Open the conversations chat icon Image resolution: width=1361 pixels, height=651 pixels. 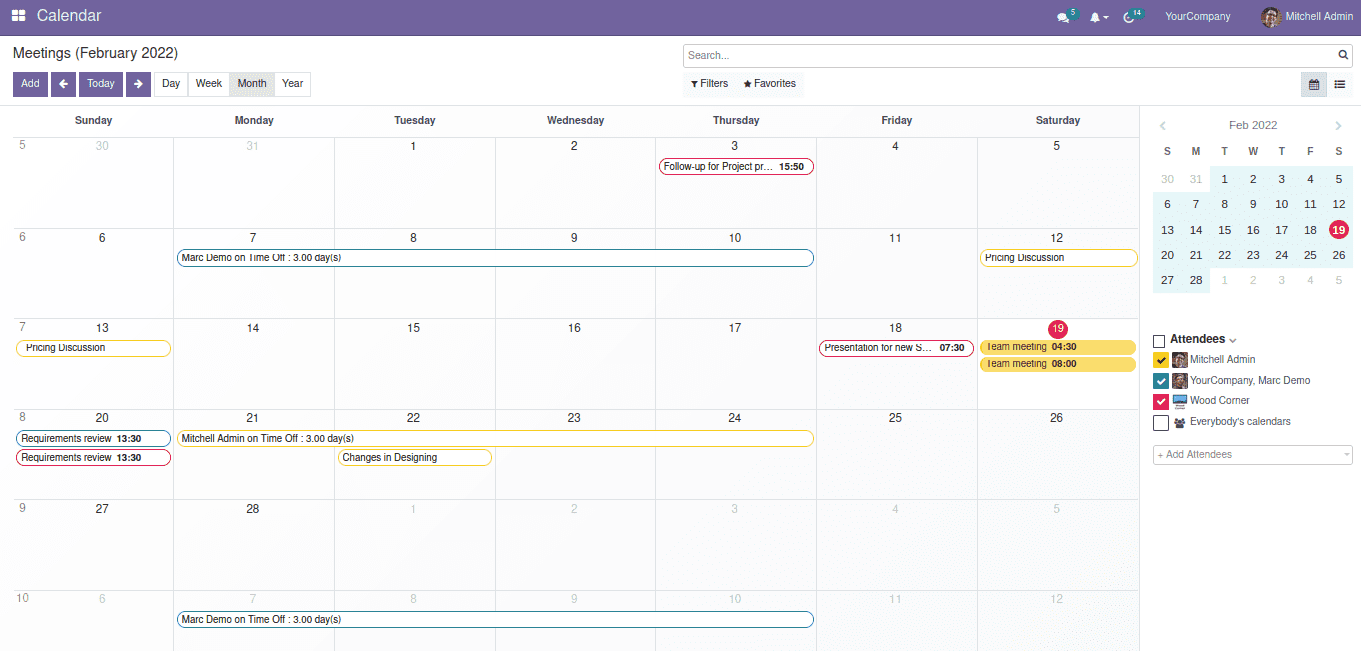click(x=1063, y=18)
